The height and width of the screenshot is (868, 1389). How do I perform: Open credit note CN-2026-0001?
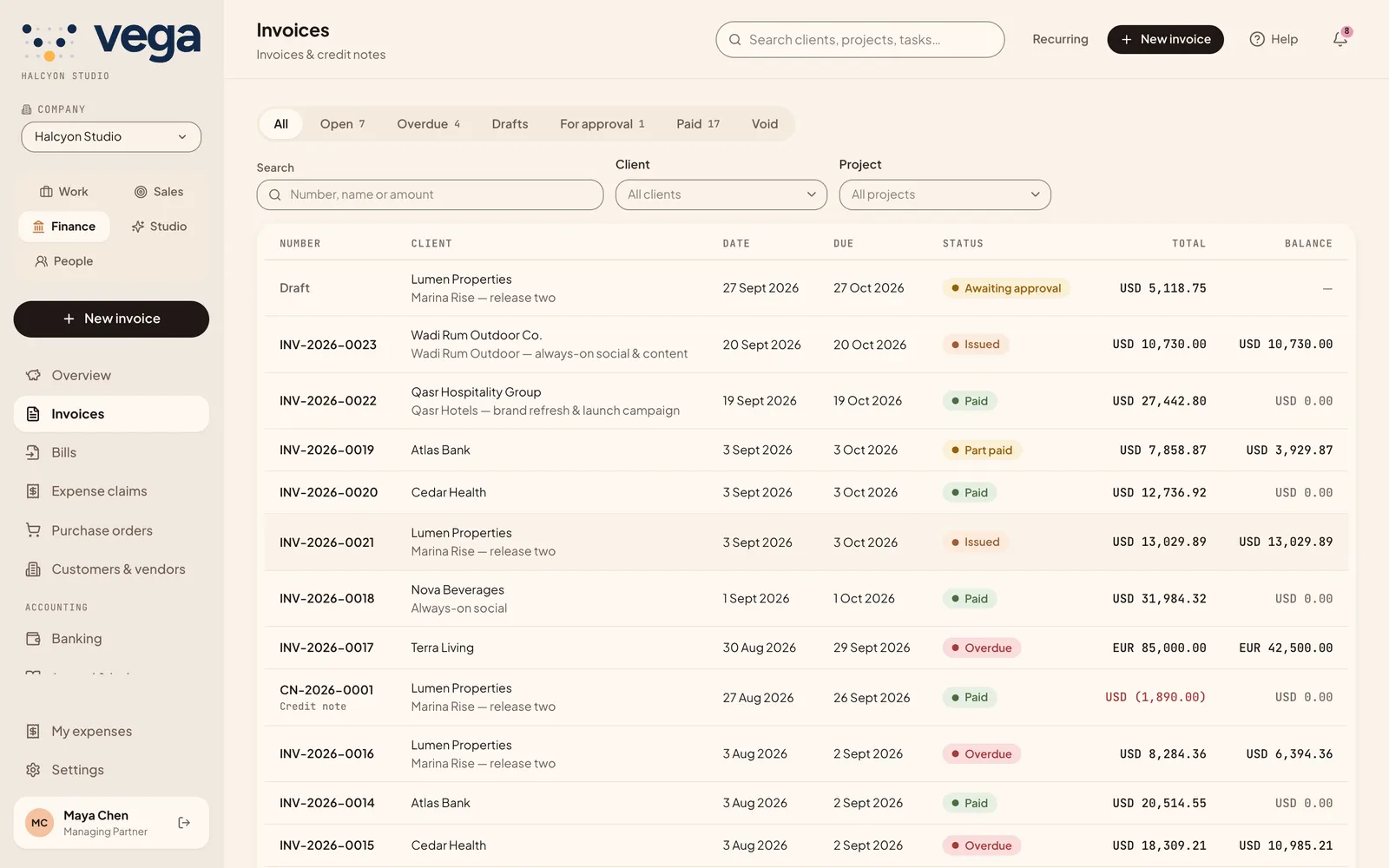806,697
